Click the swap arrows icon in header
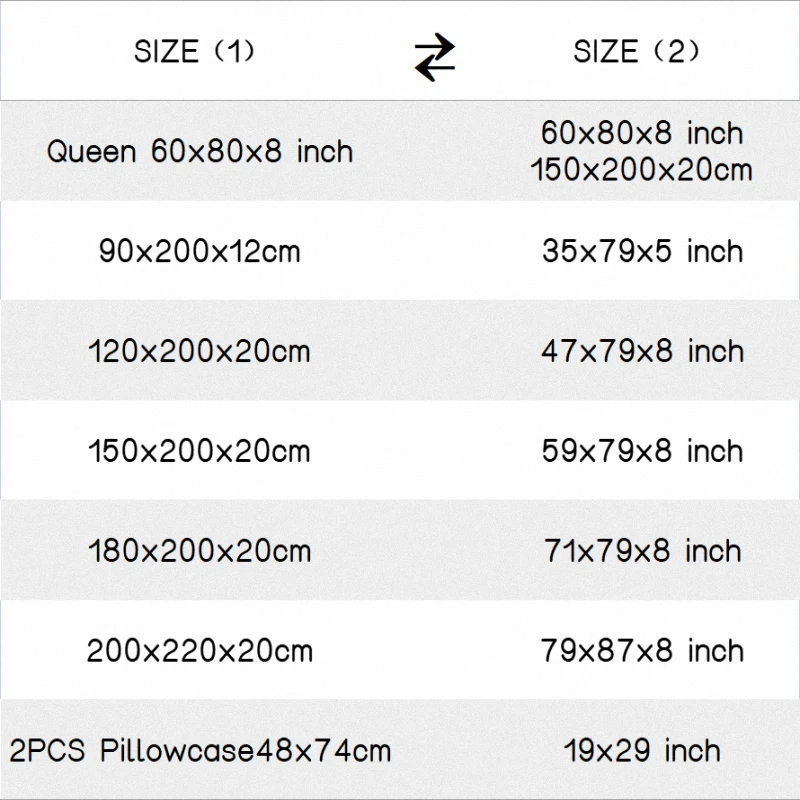The width and height of the screenshot is (800, 800). 434,57
